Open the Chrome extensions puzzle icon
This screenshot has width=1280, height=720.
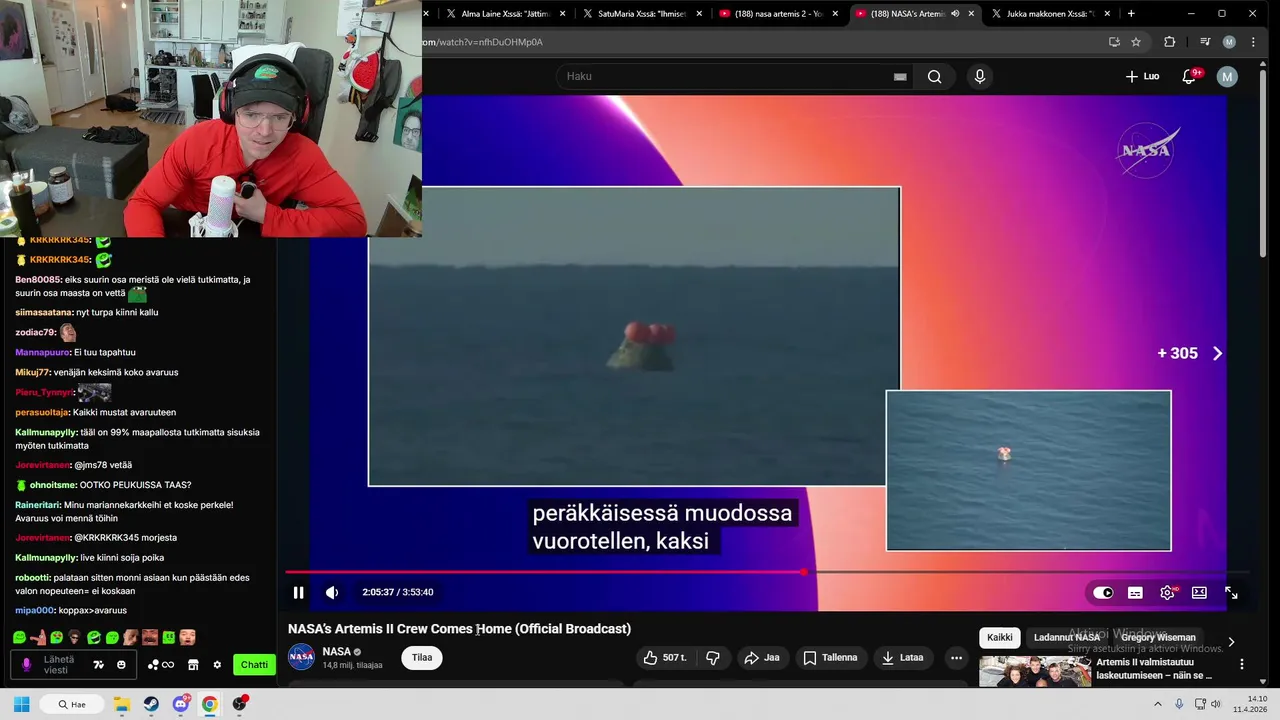click(1169, 42)
